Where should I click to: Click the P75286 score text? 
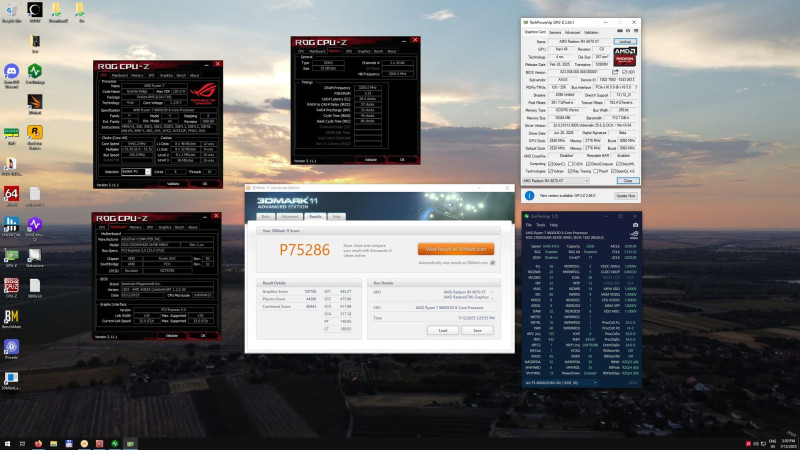click(x=305, y=249)
